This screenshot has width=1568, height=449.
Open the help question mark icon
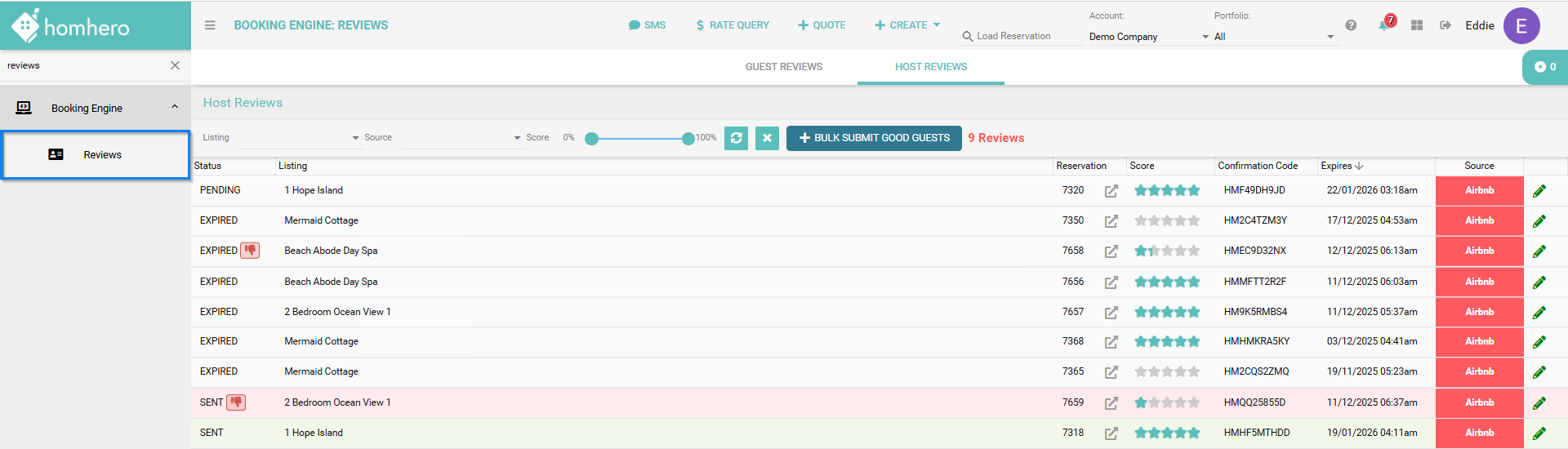coord(1351,25)
